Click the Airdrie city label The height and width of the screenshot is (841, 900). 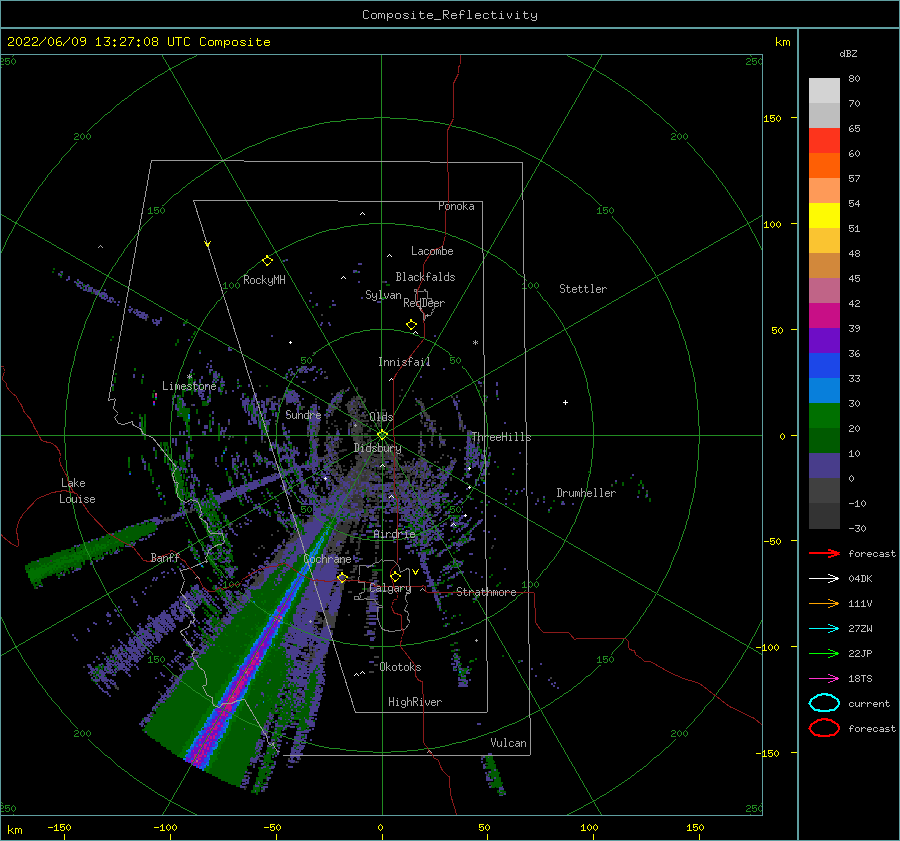tap(394, 534)
